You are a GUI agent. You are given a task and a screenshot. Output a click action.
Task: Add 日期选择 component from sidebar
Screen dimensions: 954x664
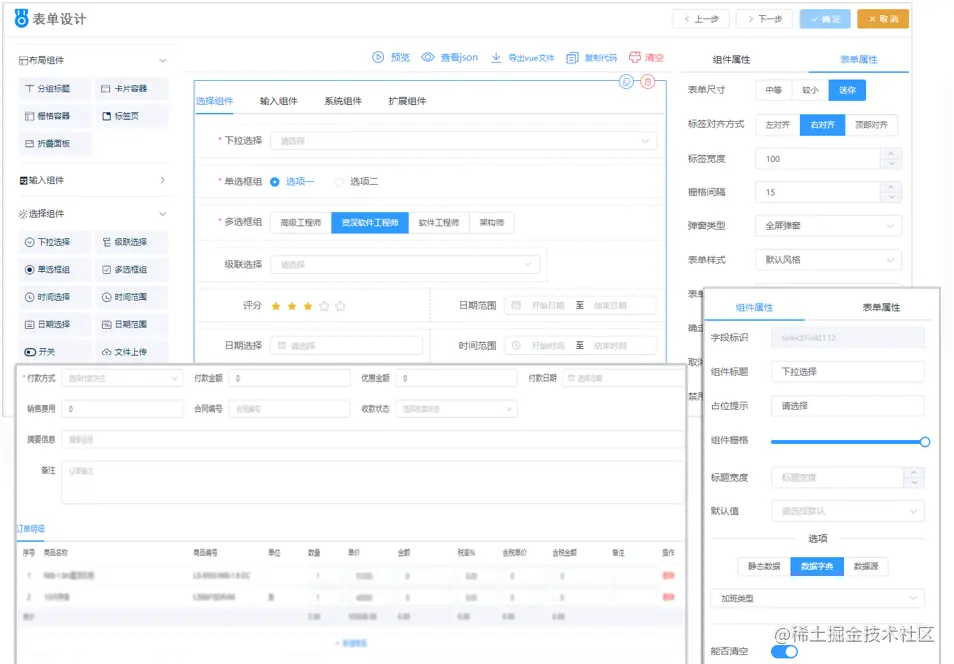pyautogui.click(x=54, y=324)
